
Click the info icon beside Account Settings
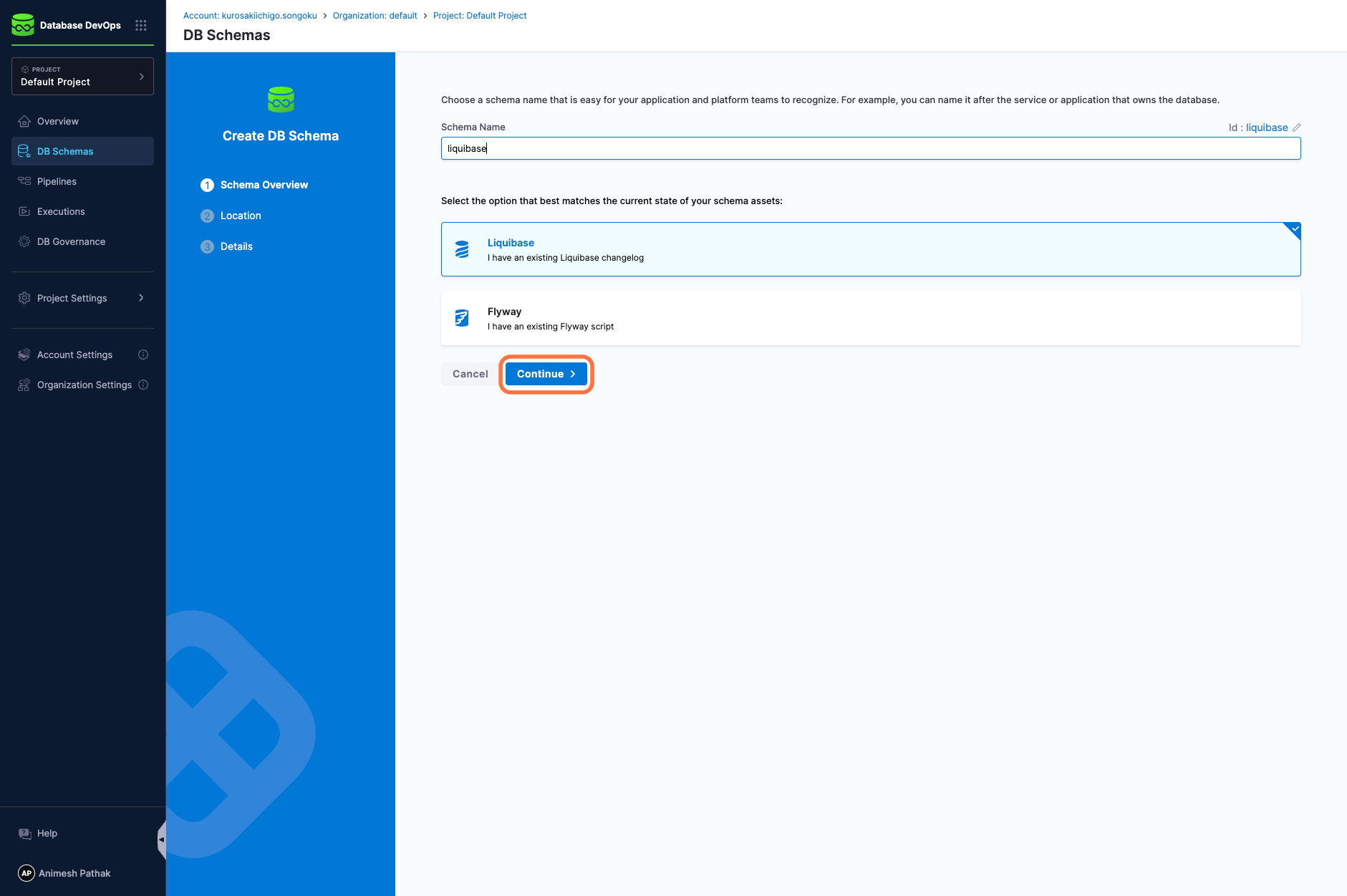coord(143,355)
